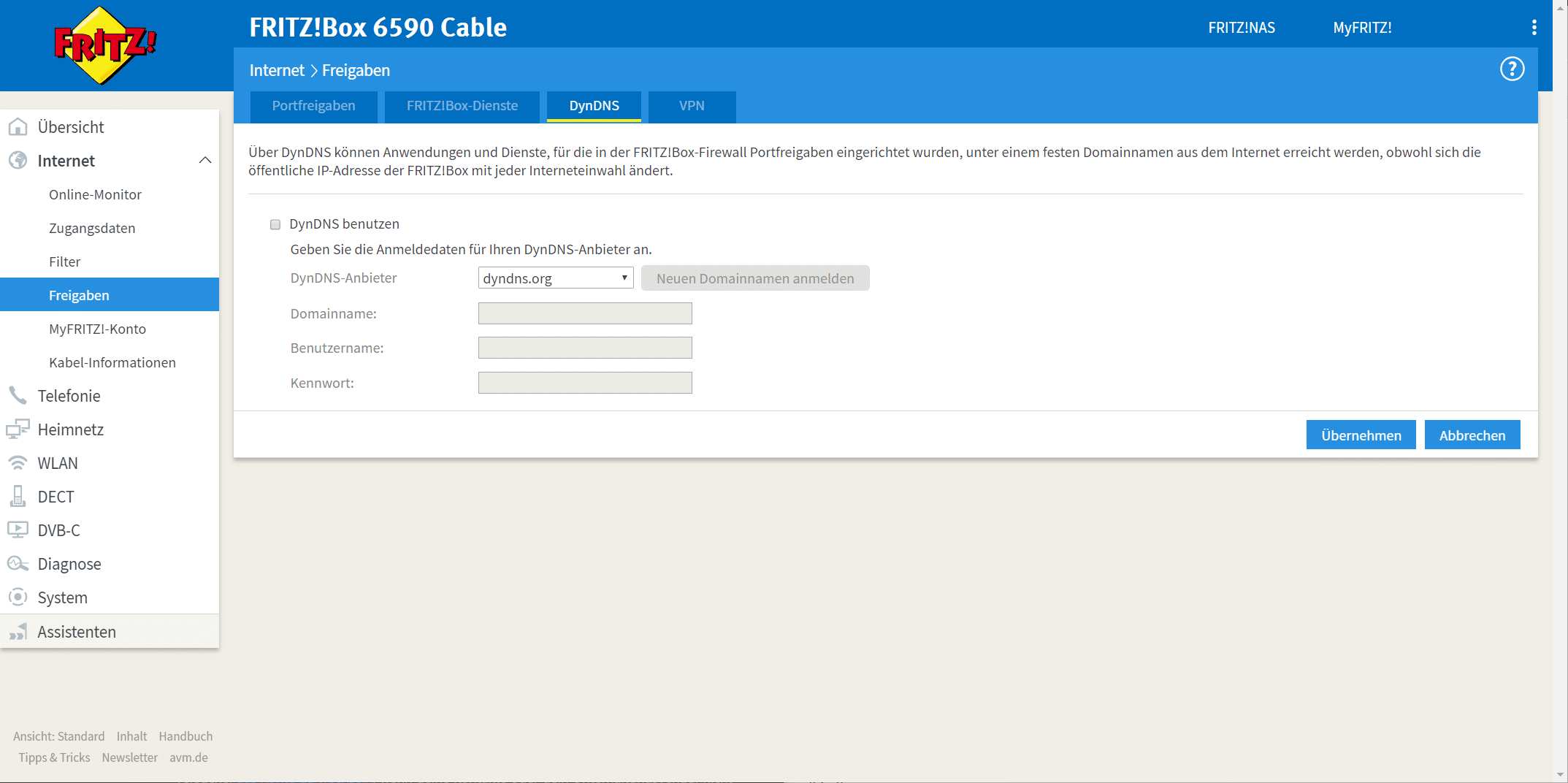The image size is (1568, 783).
Task: Select Online-Monitor in the sidebar
Action: point(95,195)
